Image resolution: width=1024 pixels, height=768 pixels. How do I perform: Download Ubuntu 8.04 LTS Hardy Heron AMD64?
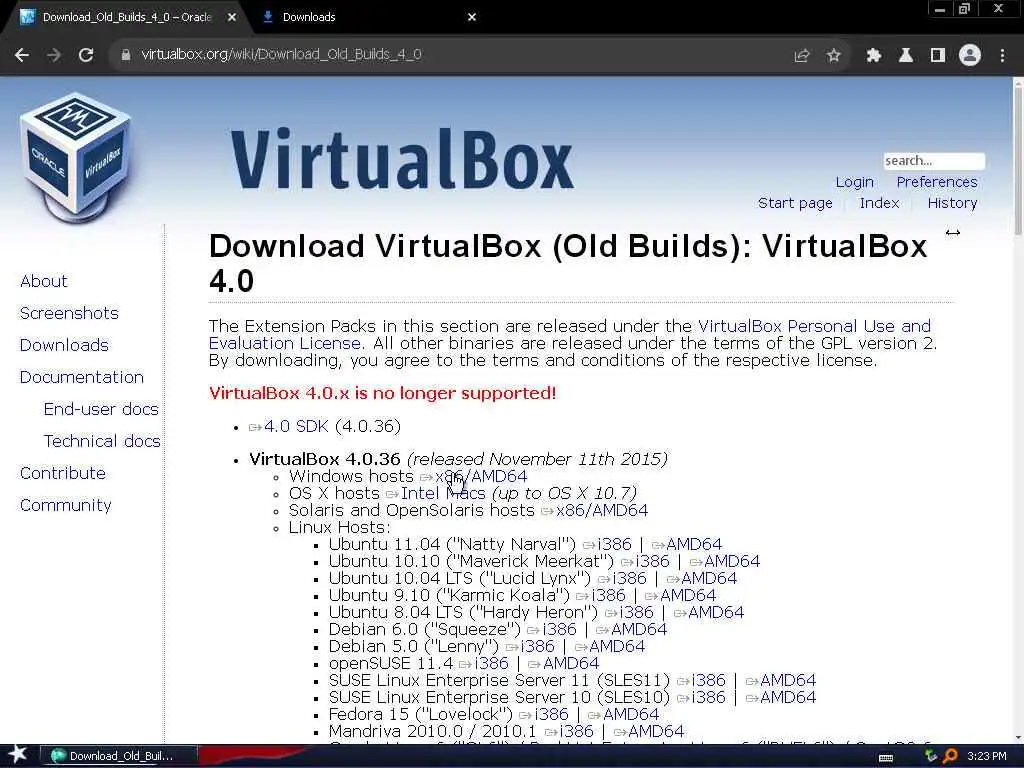pyautogui.click(x=709, y=613)
